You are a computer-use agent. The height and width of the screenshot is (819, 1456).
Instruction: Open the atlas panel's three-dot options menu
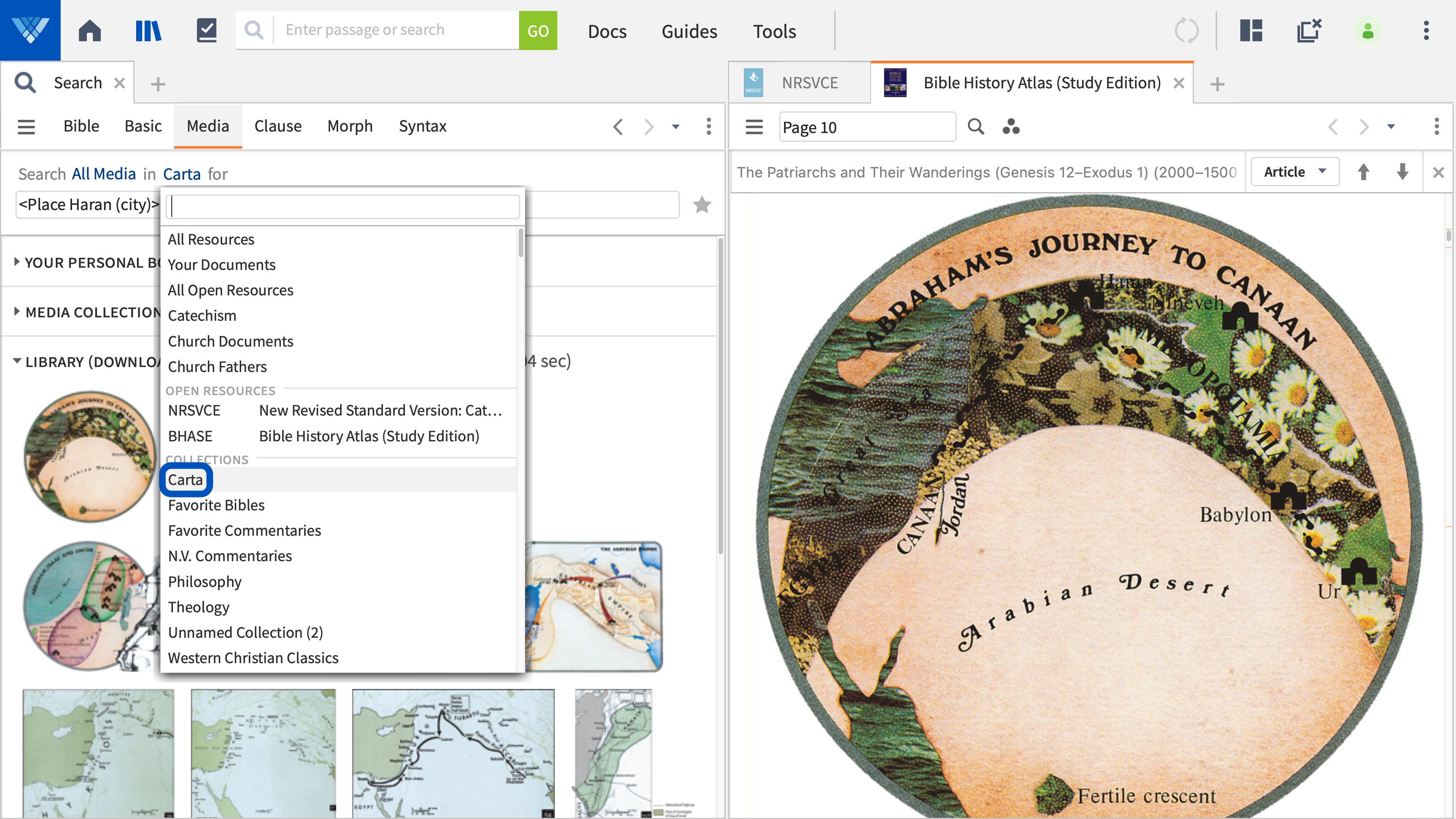(x=1436, y=127)
